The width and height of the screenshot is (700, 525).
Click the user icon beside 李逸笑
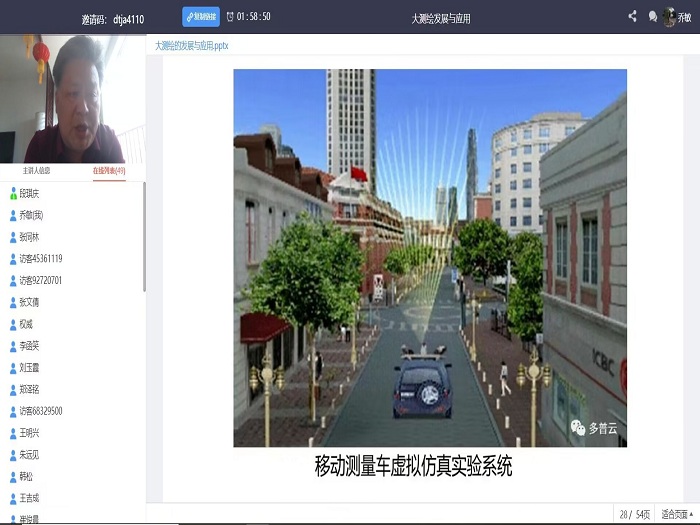click(x=13, y=346)
